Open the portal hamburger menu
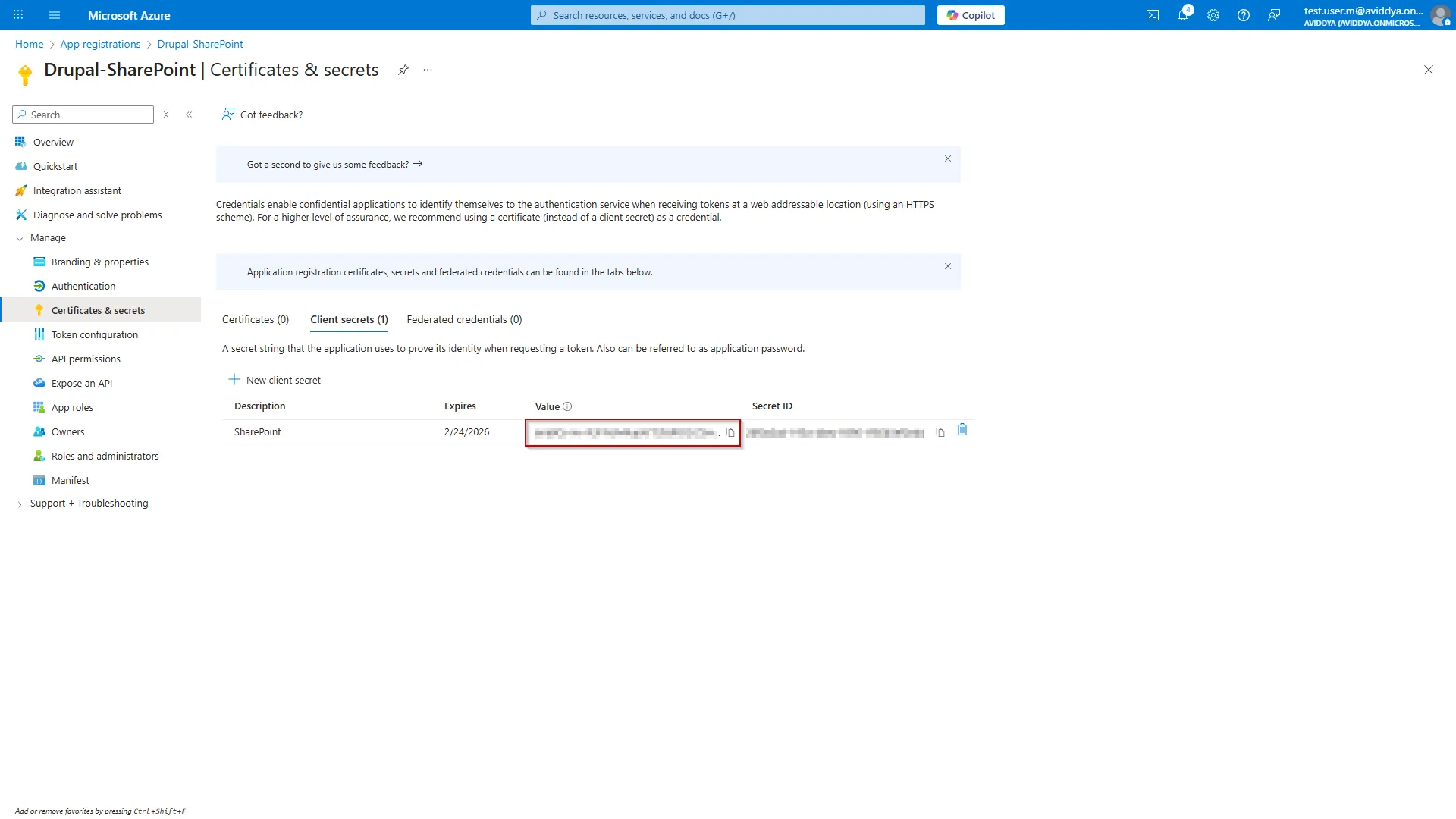 55,15
